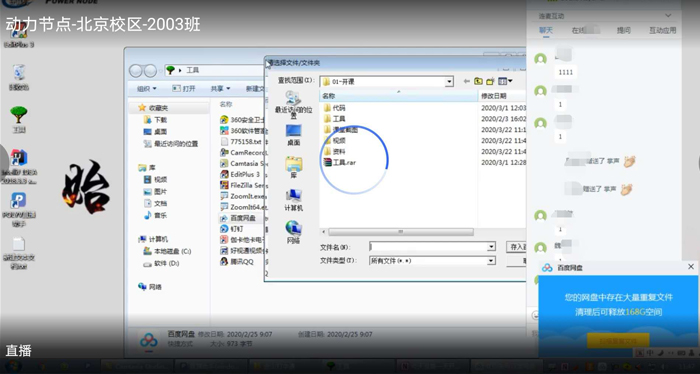Open 文档 library in Explorer pane
Viewport: 700px width, 374px height.
point(155,204)
